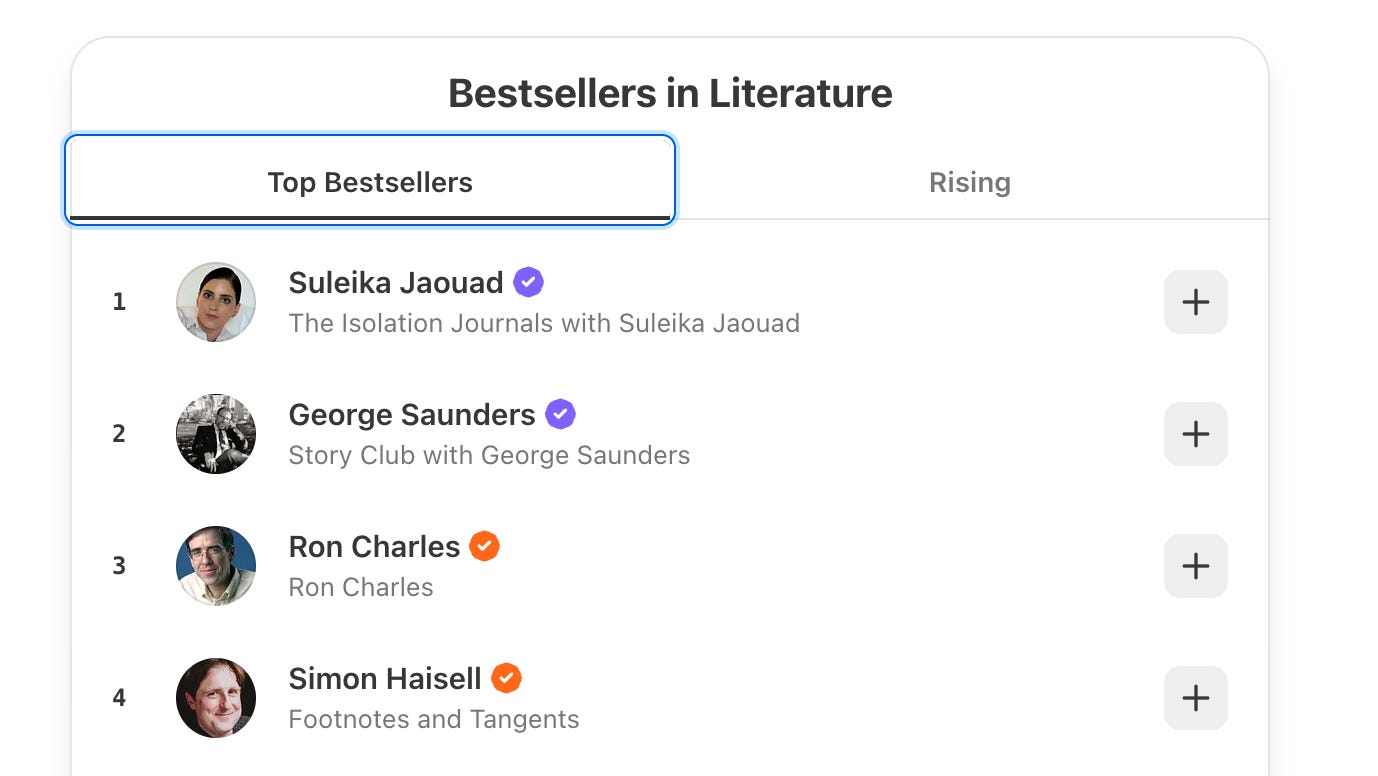Viewport: 1378px width, 776px height.
Task: Open Simon Haisell's avatar image
Action: pos(216,698)
